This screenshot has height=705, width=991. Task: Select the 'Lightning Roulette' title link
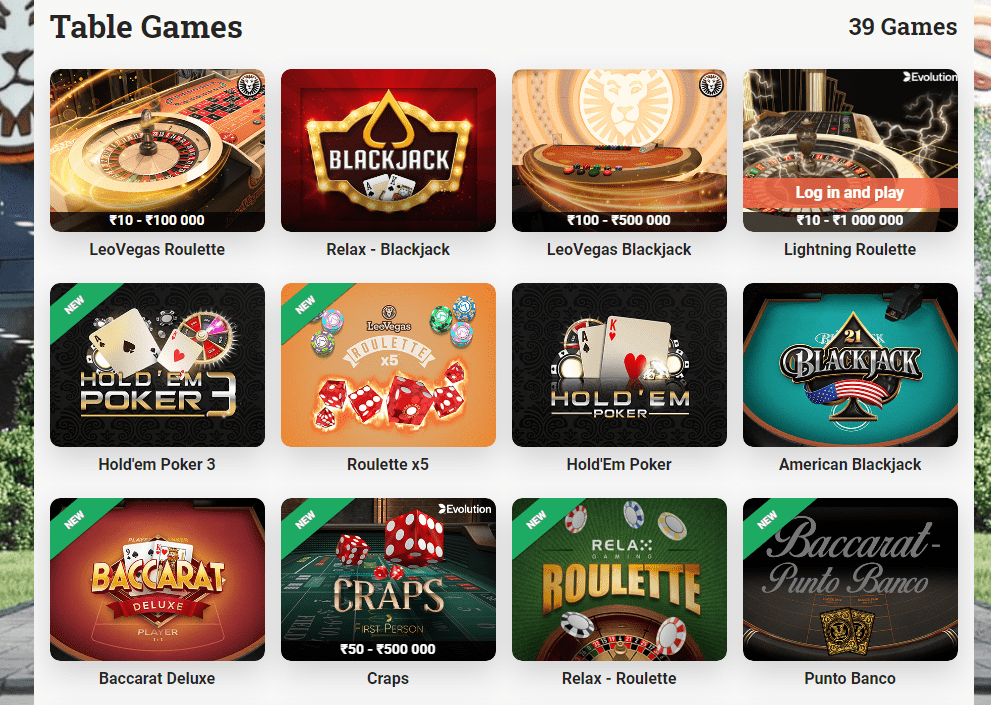click(x=850, y=250)
